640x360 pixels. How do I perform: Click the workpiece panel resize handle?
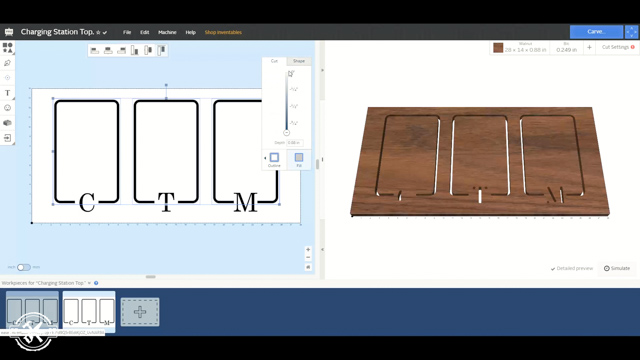click(151, 277)
